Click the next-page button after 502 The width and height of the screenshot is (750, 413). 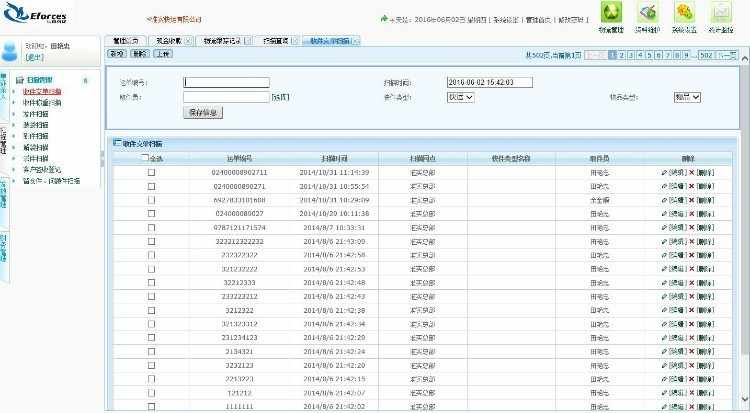[727, 55]
